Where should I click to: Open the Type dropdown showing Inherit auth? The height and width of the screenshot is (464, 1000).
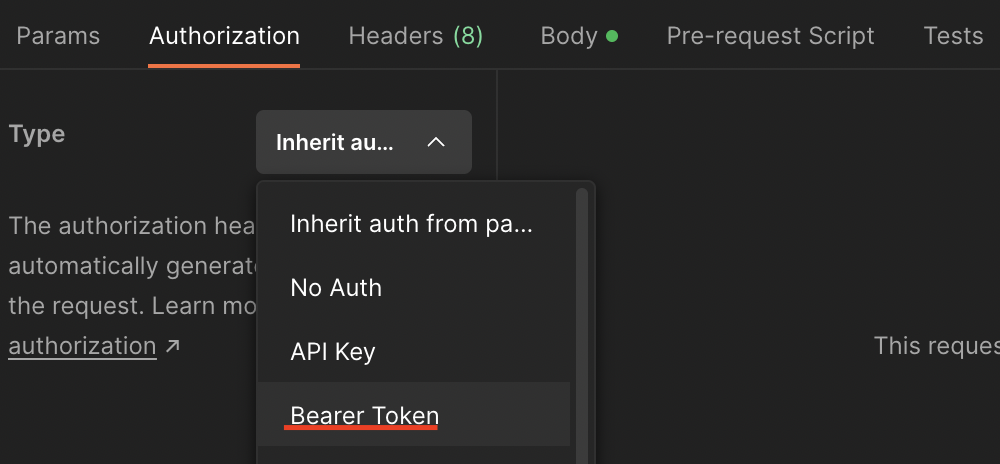coord(363,142)
